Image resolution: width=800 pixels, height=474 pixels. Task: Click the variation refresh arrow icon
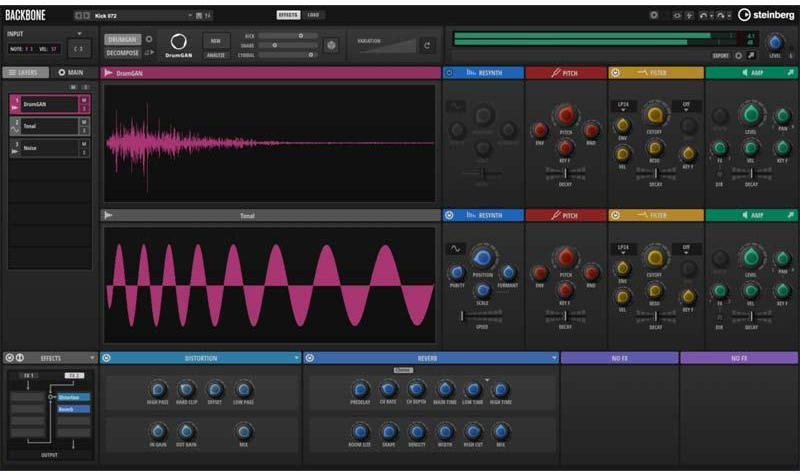427,45
